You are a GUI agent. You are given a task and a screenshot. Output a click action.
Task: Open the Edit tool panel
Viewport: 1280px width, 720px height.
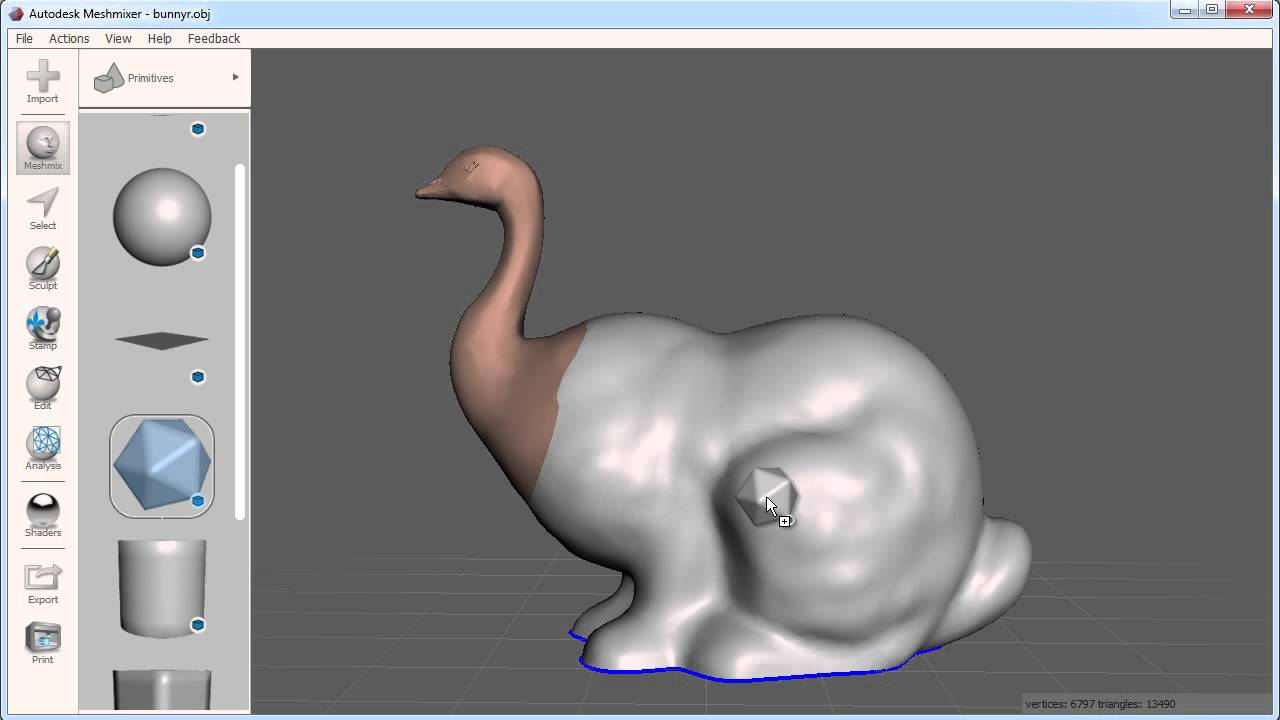point(43,389)
